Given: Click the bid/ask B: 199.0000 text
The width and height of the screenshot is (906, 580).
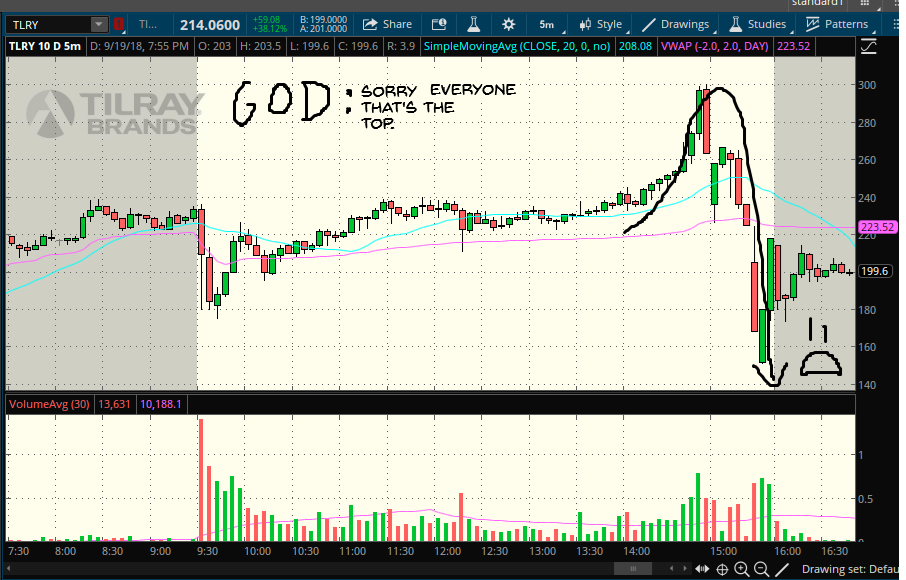Looking at the screenshot, I should pyautogui.click(x=324, y=20).
